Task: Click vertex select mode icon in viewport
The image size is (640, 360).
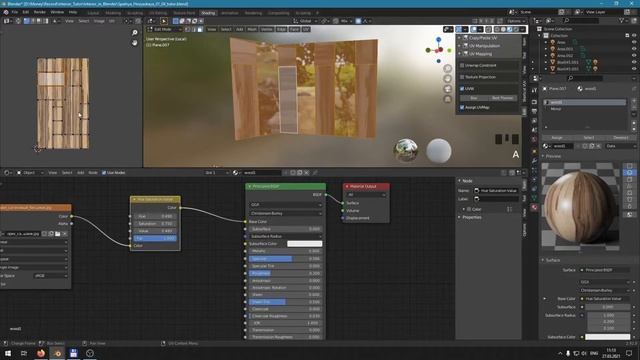Action: (188, 29)
